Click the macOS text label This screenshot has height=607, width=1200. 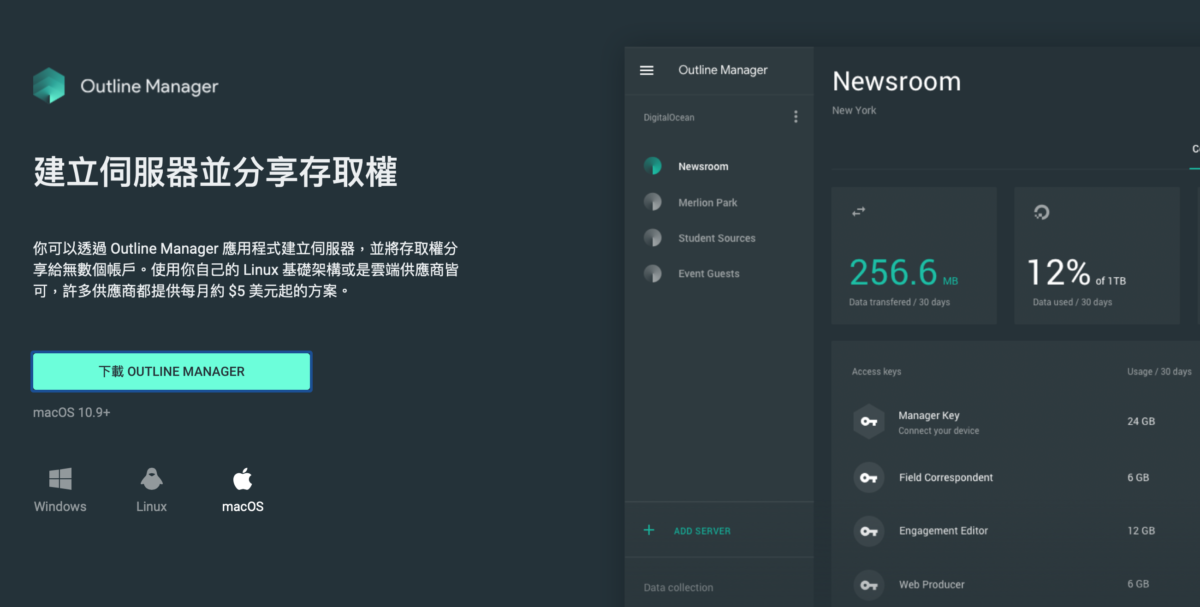click(x=243, y=506)
